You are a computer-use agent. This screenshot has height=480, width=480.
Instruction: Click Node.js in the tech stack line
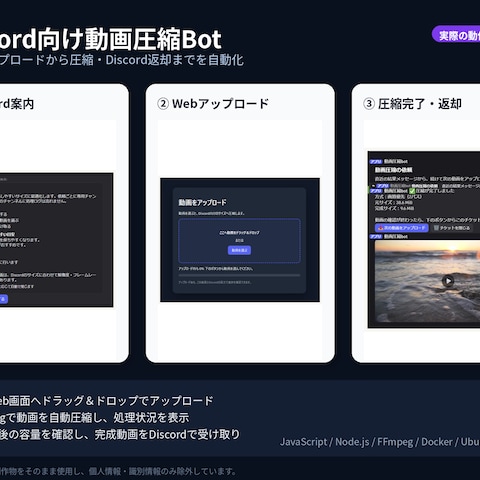click(352, 442)
